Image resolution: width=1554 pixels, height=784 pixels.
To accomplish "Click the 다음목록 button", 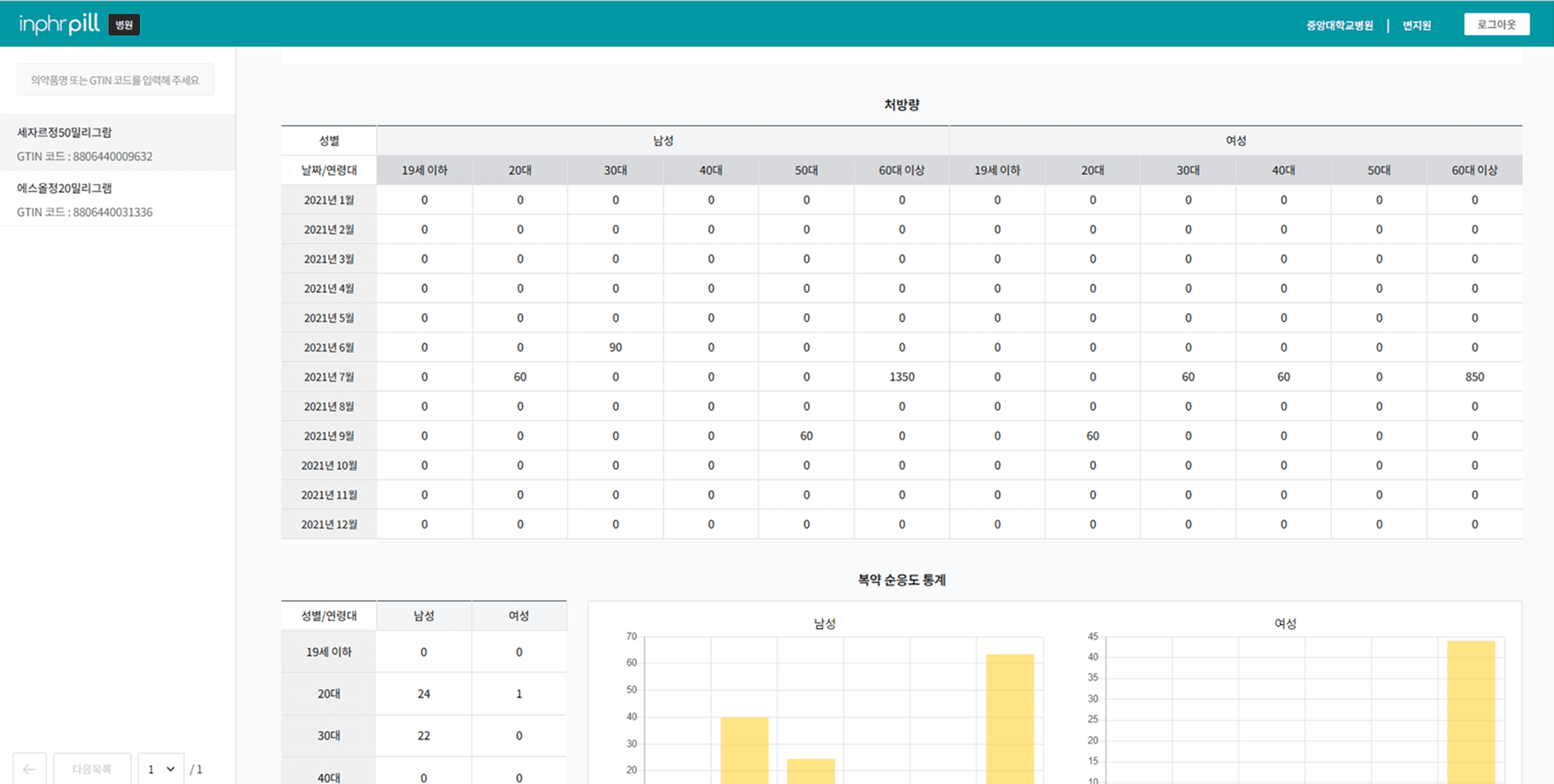I will pos(92,769).
